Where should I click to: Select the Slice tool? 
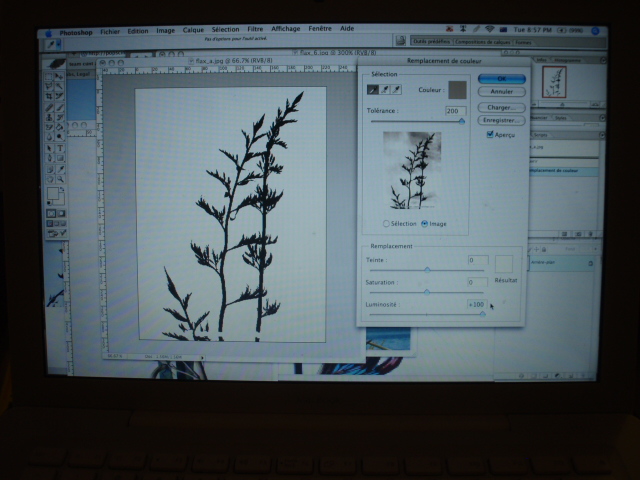pyautogui.click(x=60, y=97)
